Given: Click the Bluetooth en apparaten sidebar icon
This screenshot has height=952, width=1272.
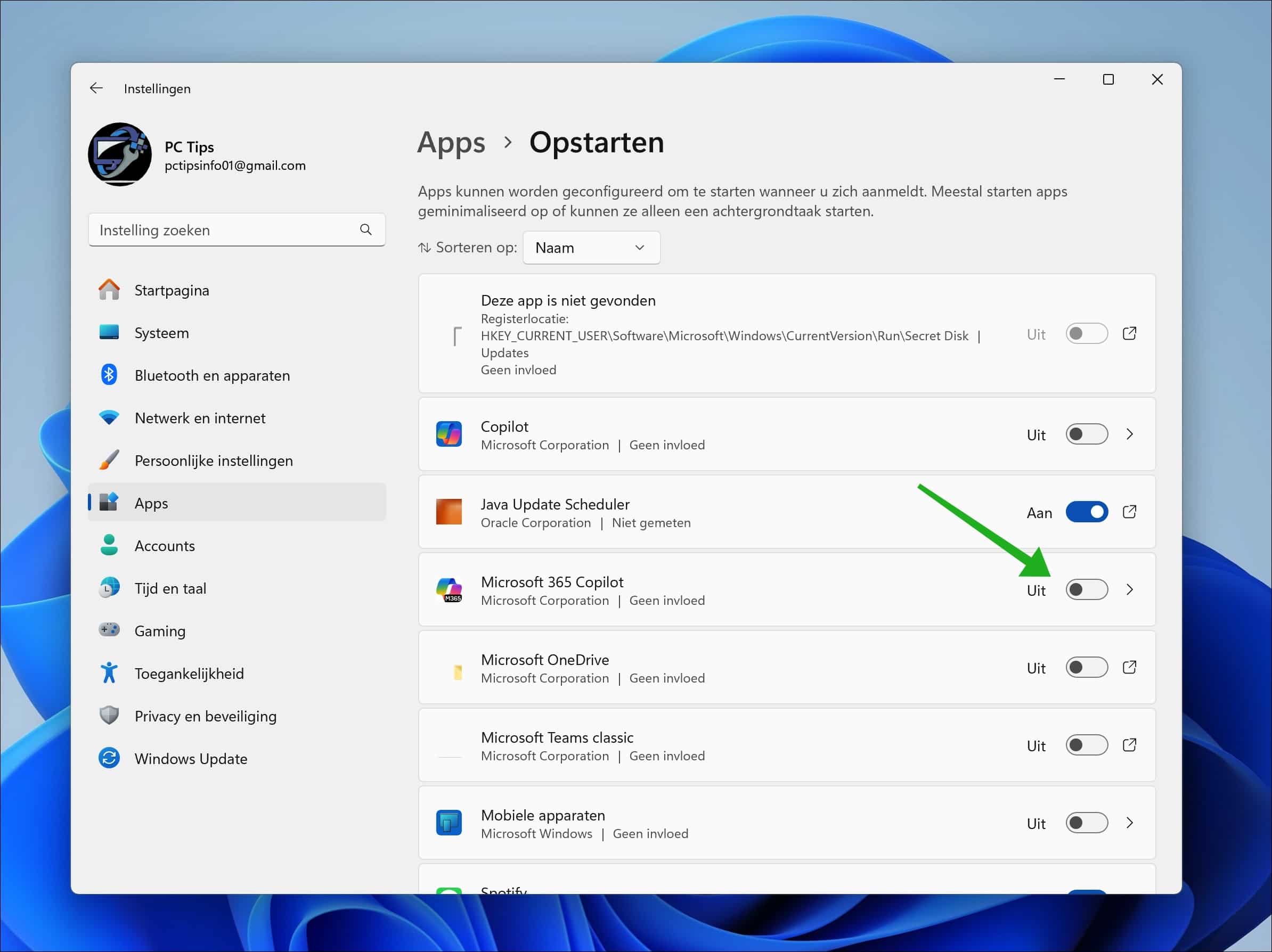Looking at the screenshot, I should click(109, 375).
